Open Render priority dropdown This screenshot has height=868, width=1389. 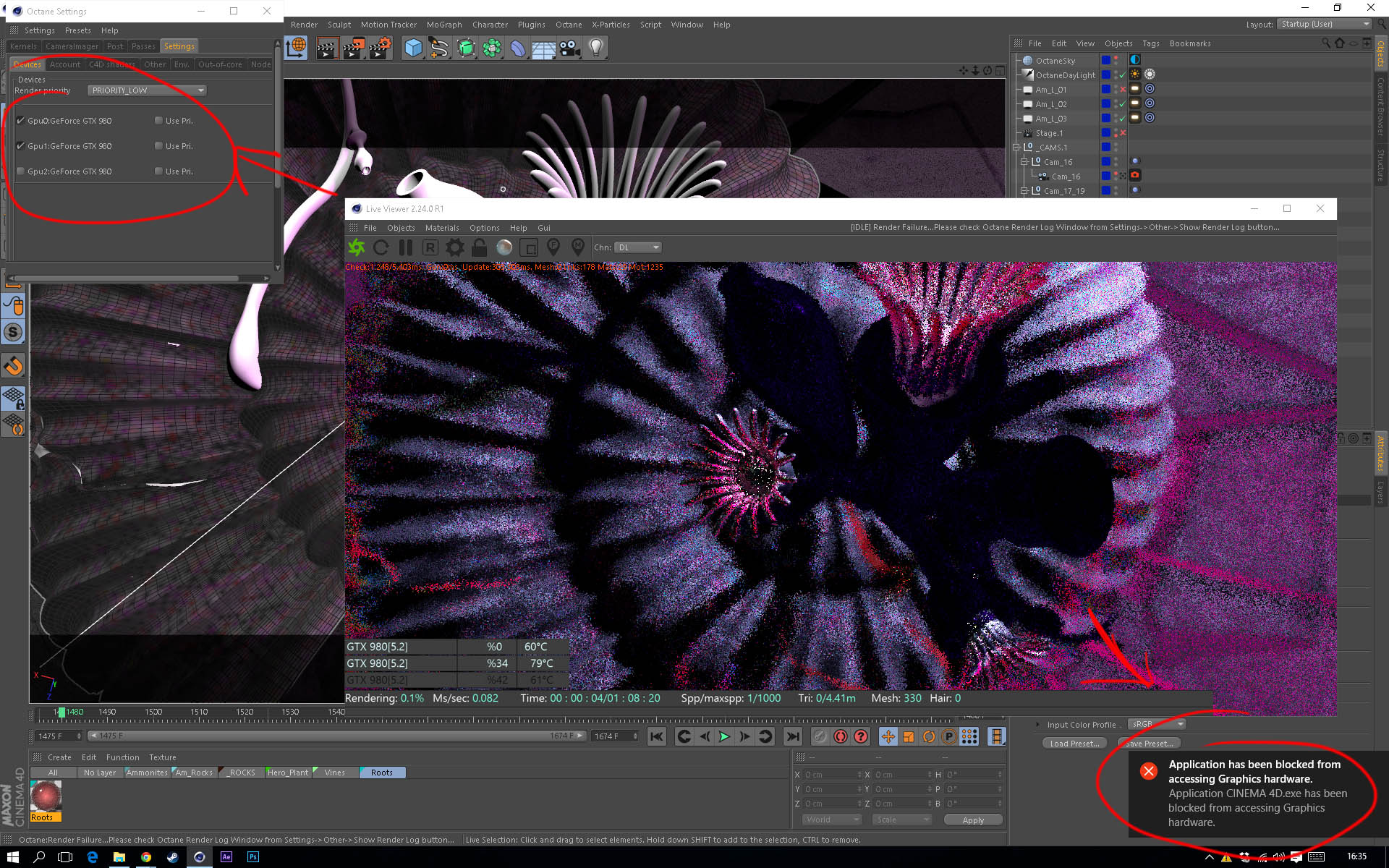click(x=147, y=90)
